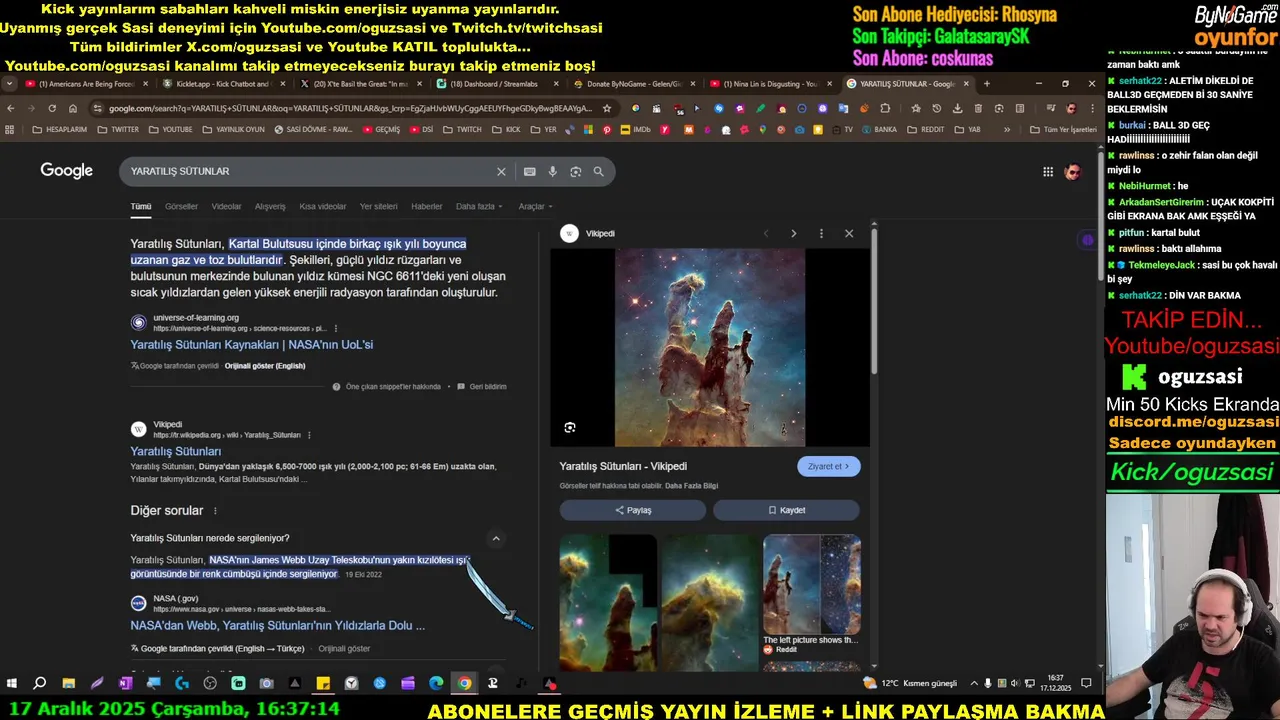The width and height of the screenshot is (1280, 720).
Task: Click the 'Kaydet' save button
Action: click(x=786, y=510)
